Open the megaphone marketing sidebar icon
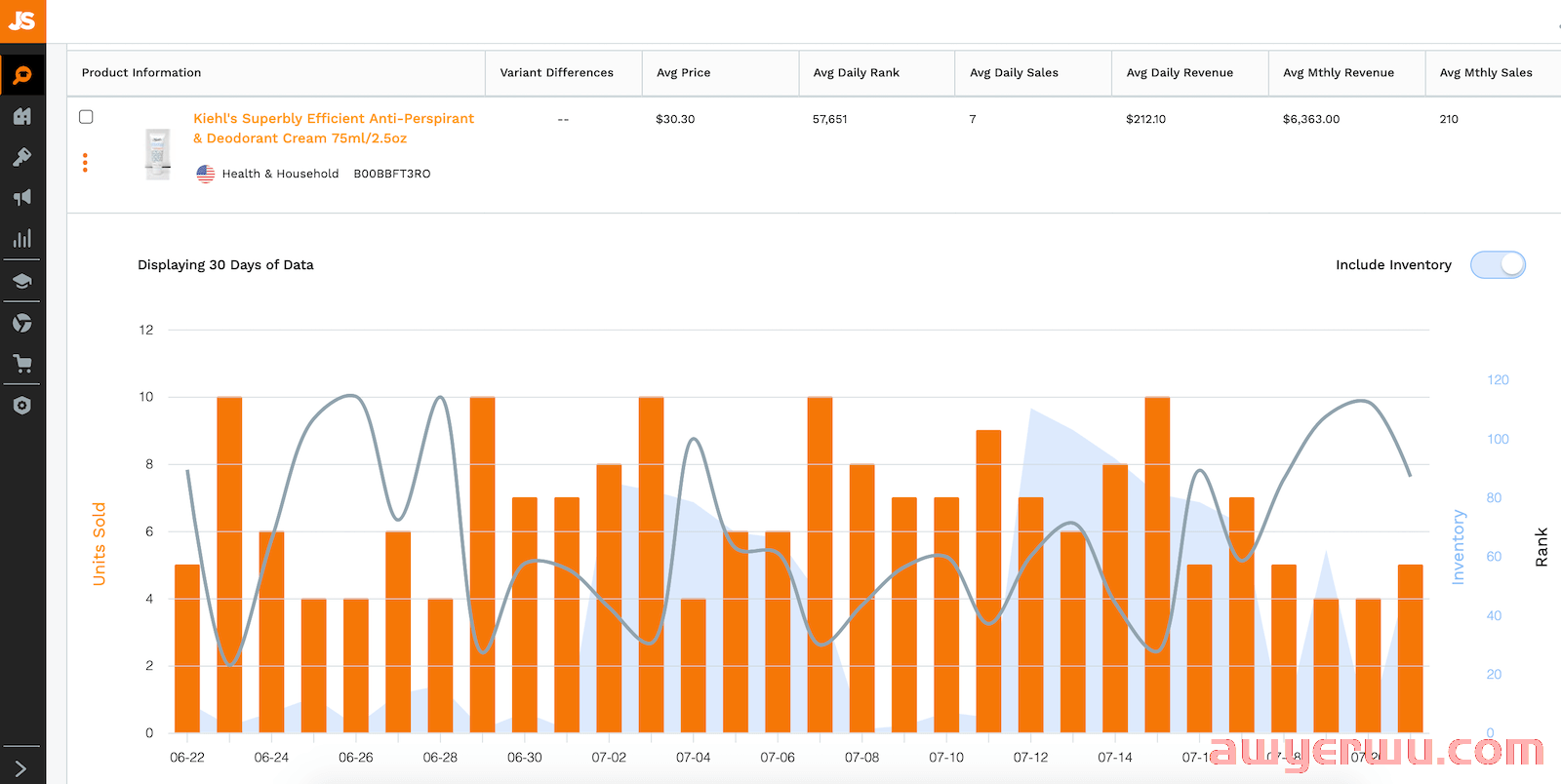Viewport: 1561px width, 784px height. pos(21,198)
